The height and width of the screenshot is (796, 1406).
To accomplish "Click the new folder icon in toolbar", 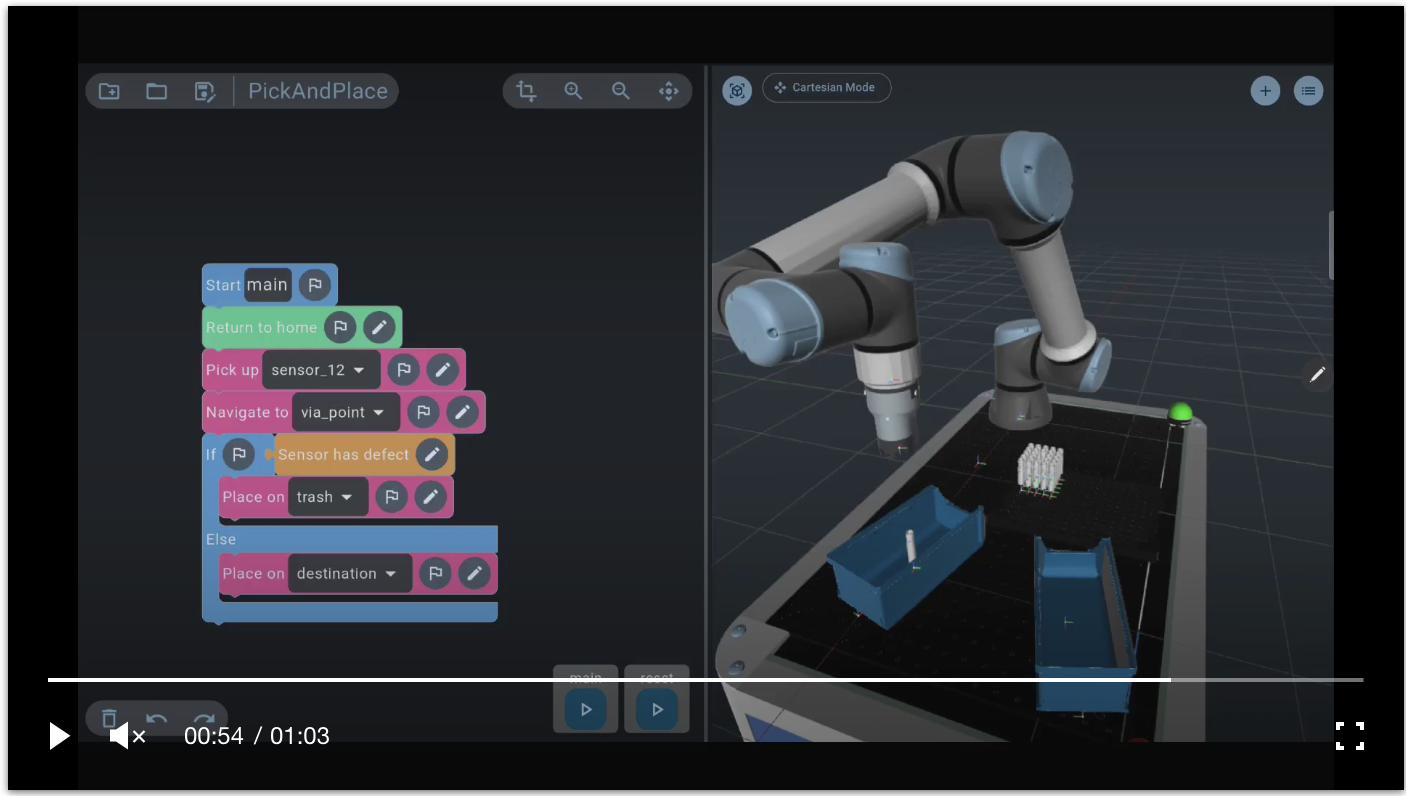I will click(x=109, y=91).
